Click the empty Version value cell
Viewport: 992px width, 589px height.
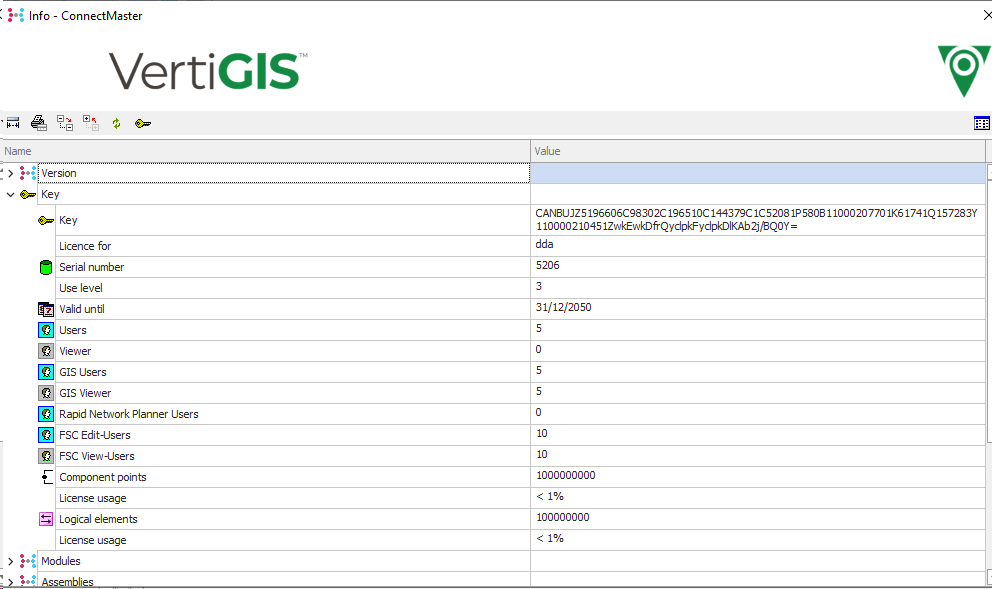click(x=758, y=173)
